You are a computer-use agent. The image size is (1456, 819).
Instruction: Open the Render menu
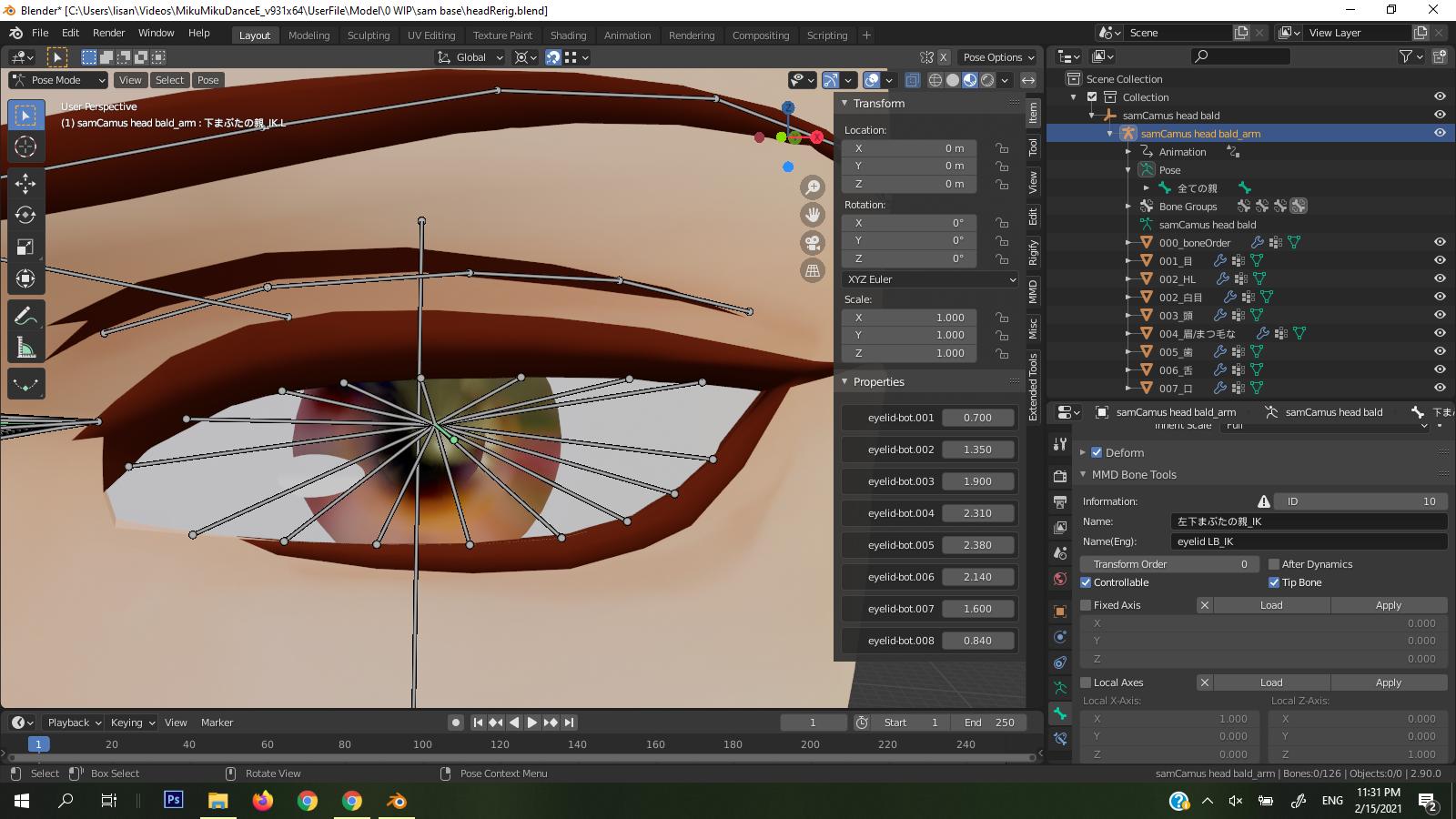pos(108,33)
